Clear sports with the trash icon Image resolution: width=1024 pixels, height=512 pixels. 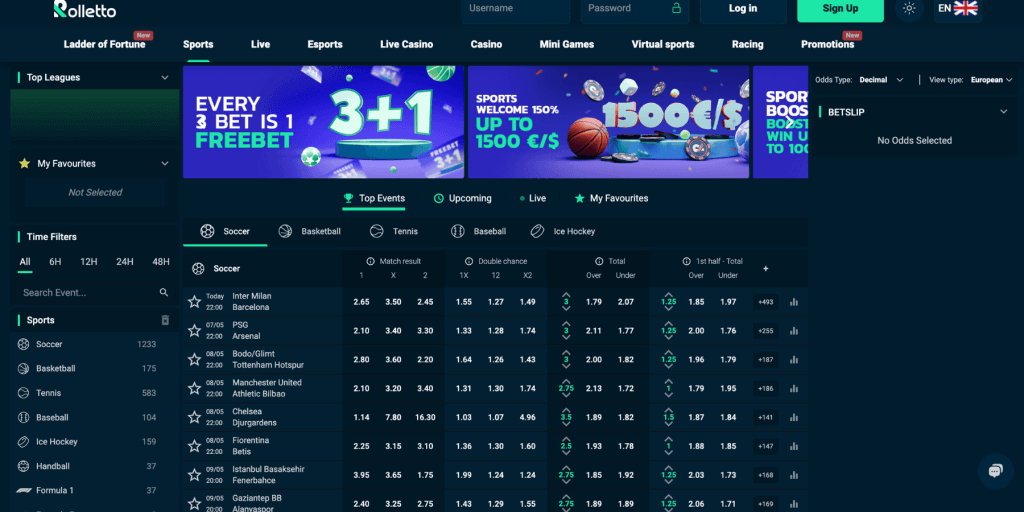coord(165,320)
